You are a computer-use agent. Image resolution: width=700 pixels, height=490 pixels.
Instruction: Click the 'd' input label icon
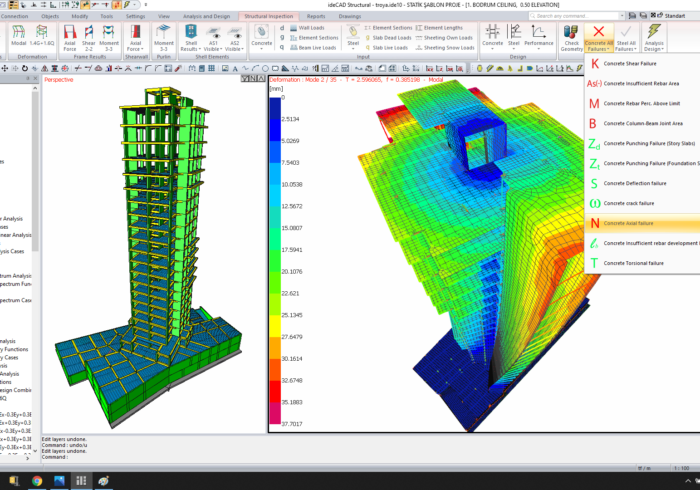[x=282, y=28]
